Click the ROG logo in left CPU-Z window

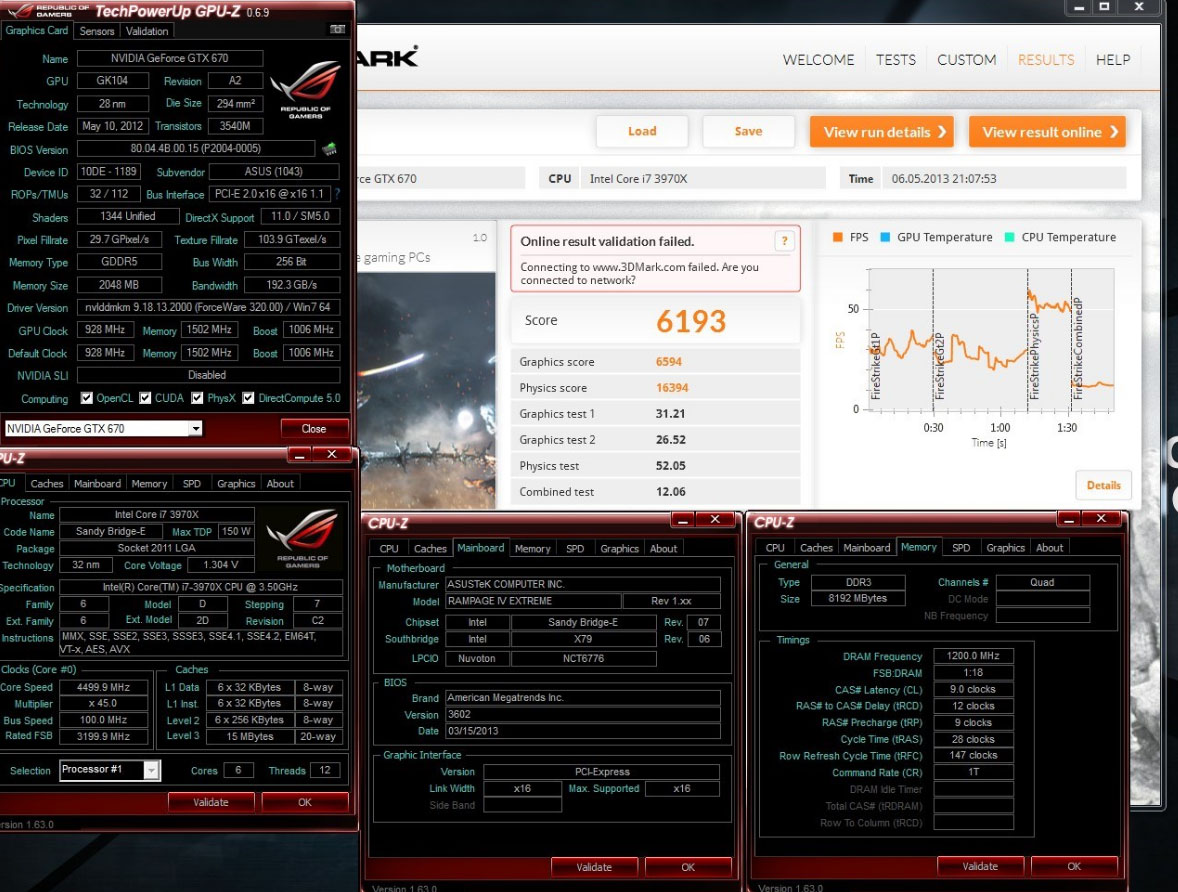[304, 539]
